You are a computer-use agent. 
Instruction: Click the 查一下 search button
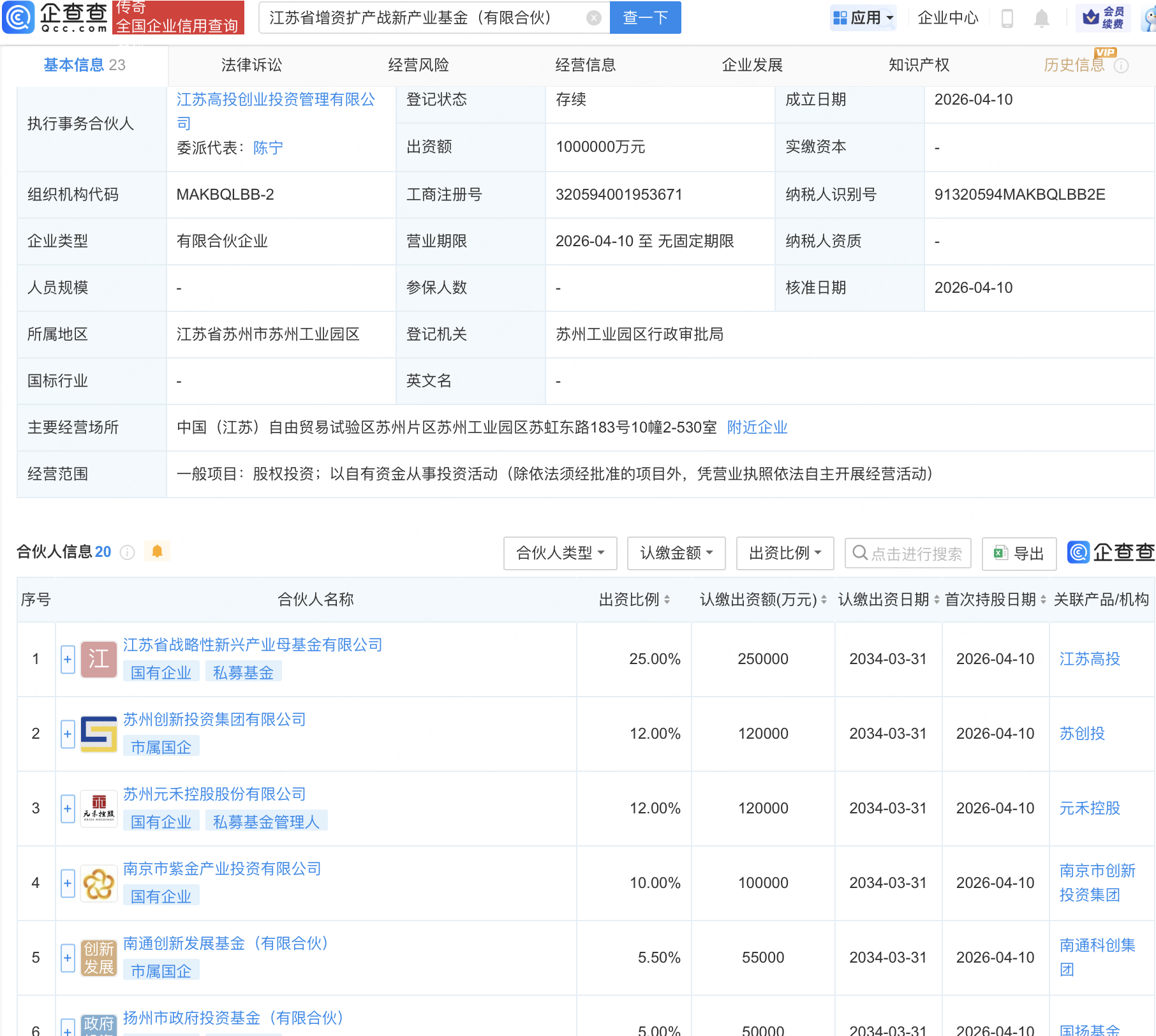coord(644,18)
